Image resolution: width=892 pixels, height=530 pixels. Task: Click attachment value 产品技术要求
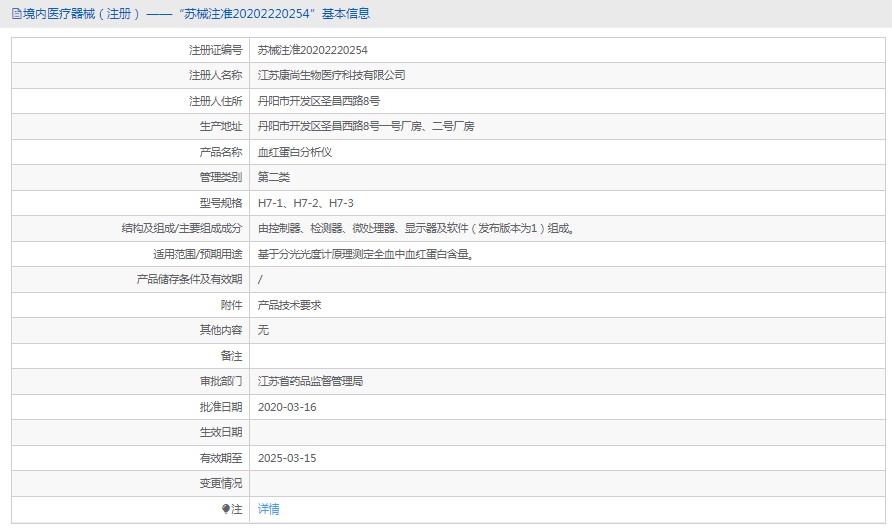290,305
